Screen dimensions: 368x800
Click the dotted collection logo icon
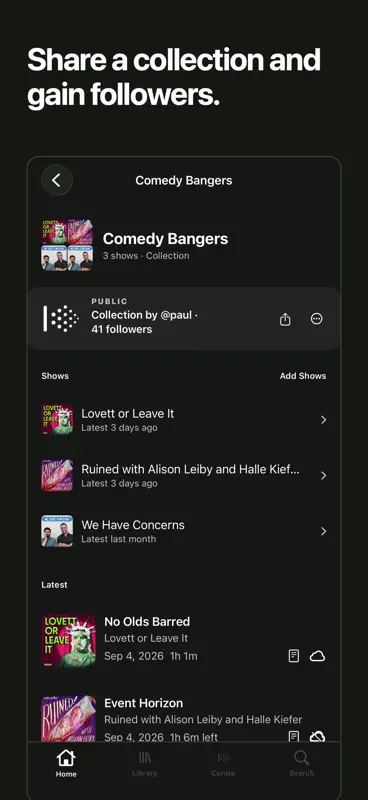[61, 319]
